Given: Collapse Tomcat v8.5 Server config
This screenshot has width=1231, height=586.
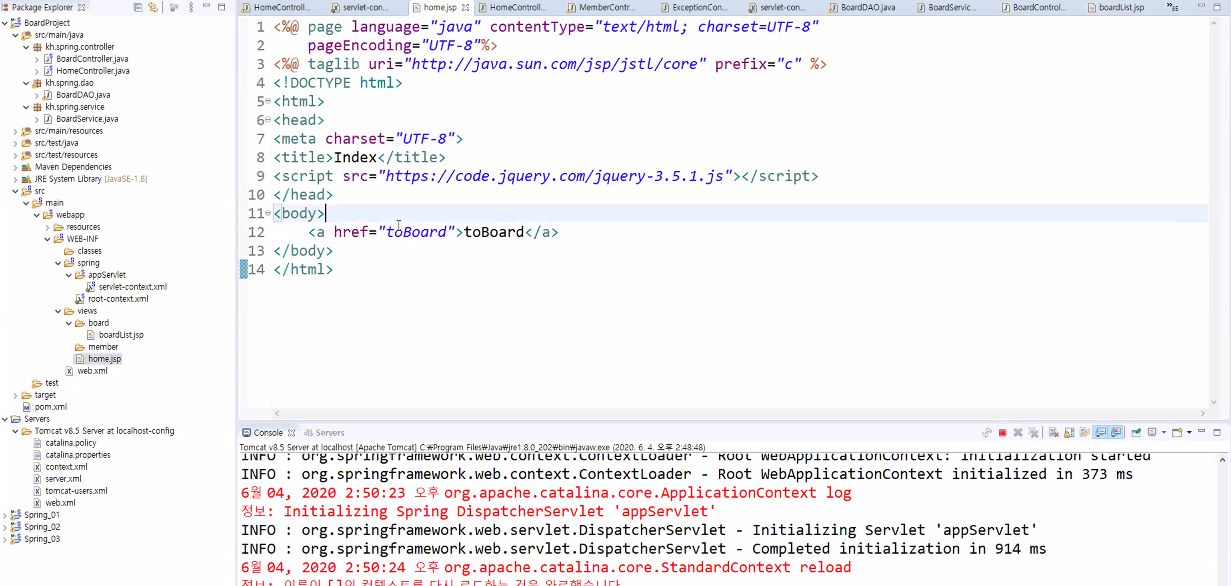Looking at the screenshot, I should coord(15,431).
